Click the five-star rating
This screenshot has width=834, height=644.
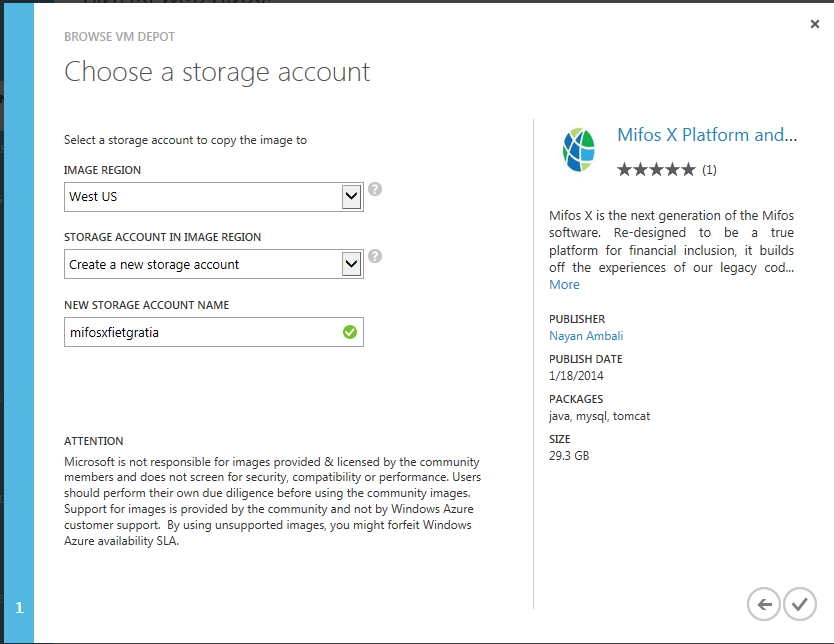click(x=656, y=170)
